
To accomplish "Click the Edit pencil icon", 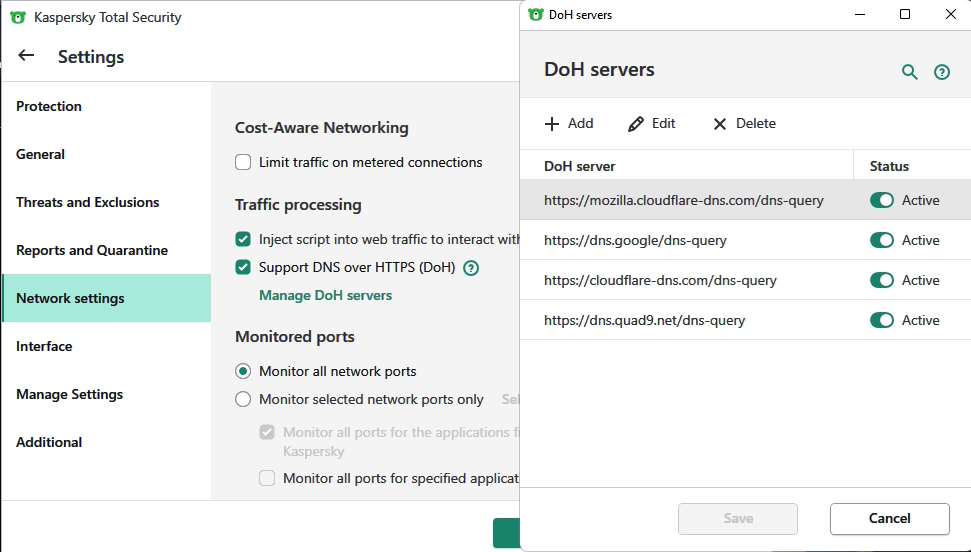I will click(636, 124).
